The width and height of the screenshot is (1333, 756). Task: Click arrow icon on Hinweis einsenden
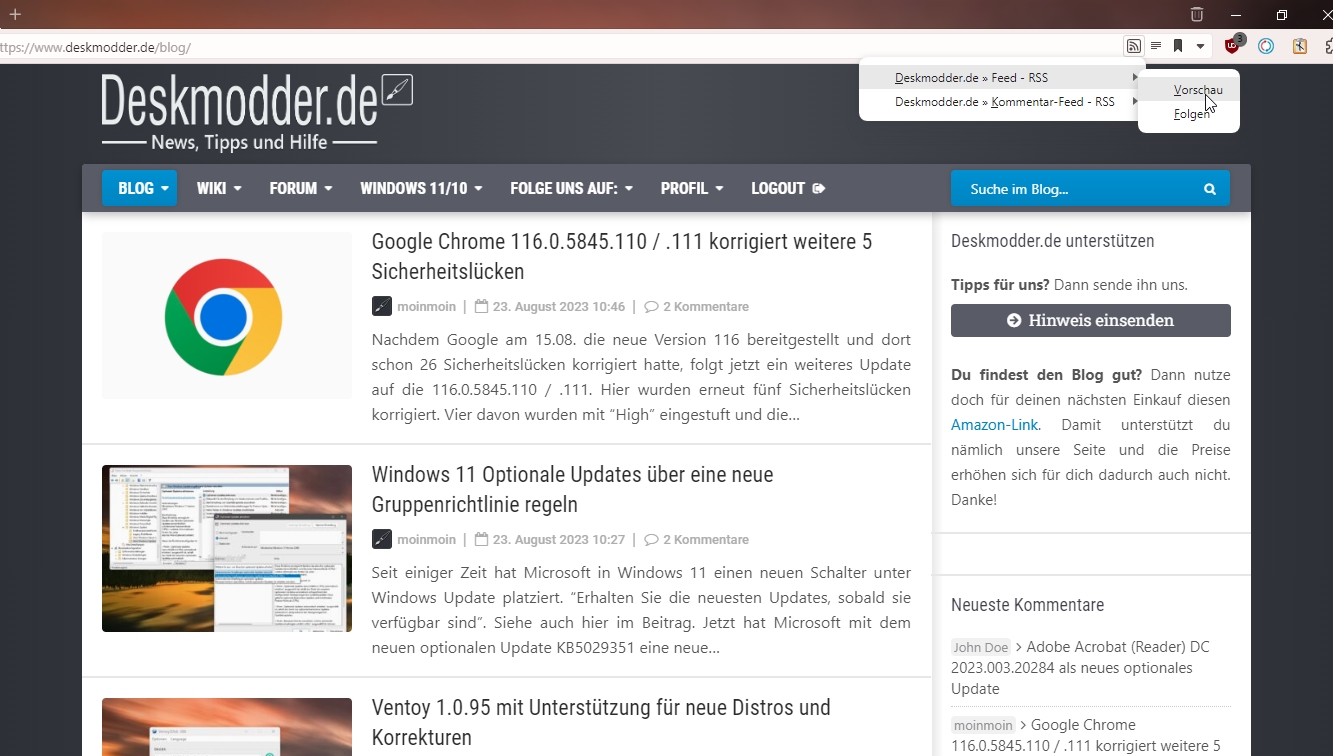tap(1014, 320)
